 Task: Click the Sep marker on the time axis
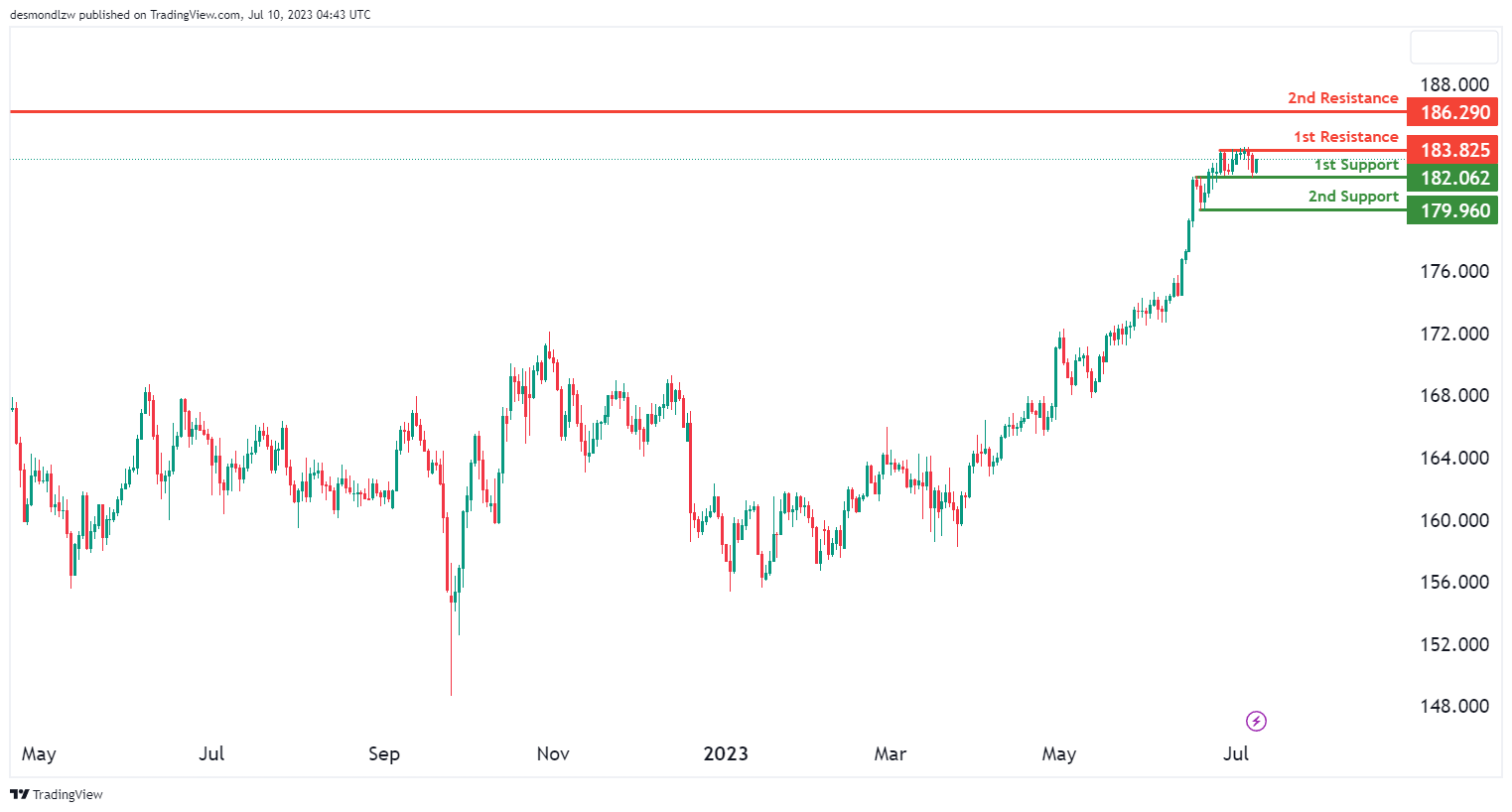pyautogui.click(x=384, y=753)
